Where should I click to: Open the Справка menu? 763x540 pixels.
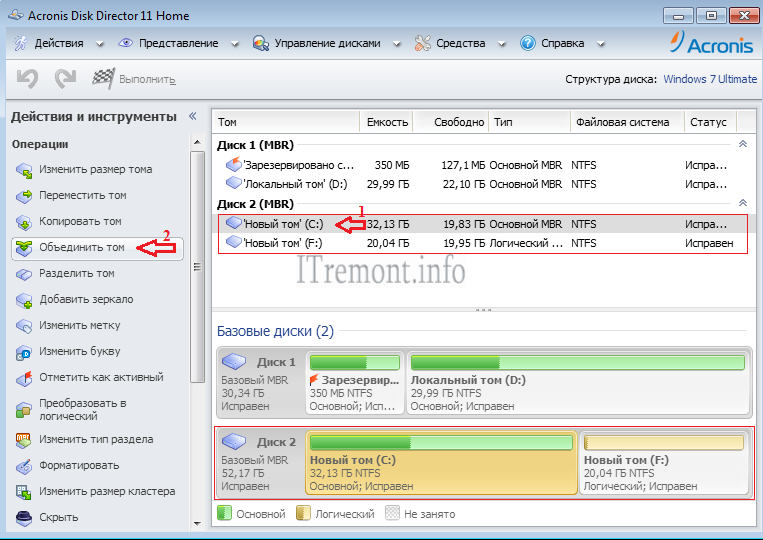[x=563, y=43]
